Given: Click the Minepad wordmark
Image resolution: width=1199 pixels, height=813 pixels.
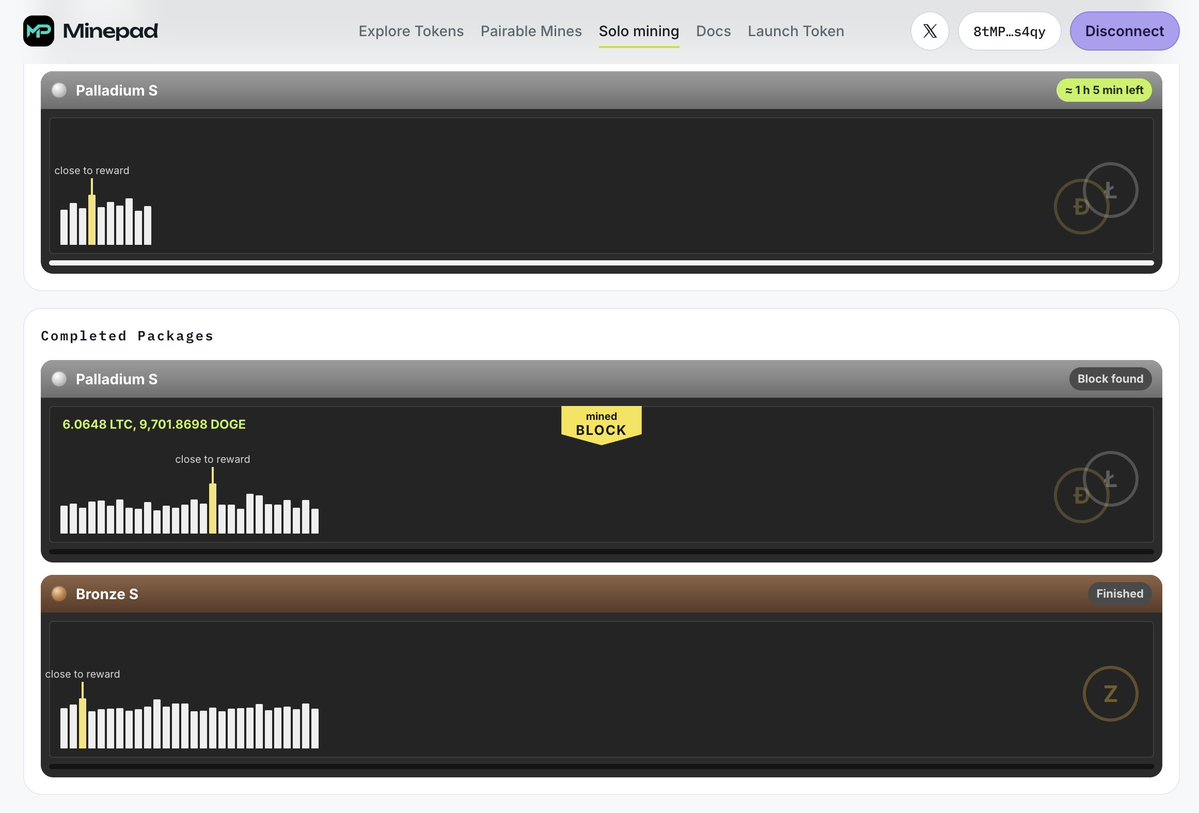Looking at the screenshot, I should (110, 31).
